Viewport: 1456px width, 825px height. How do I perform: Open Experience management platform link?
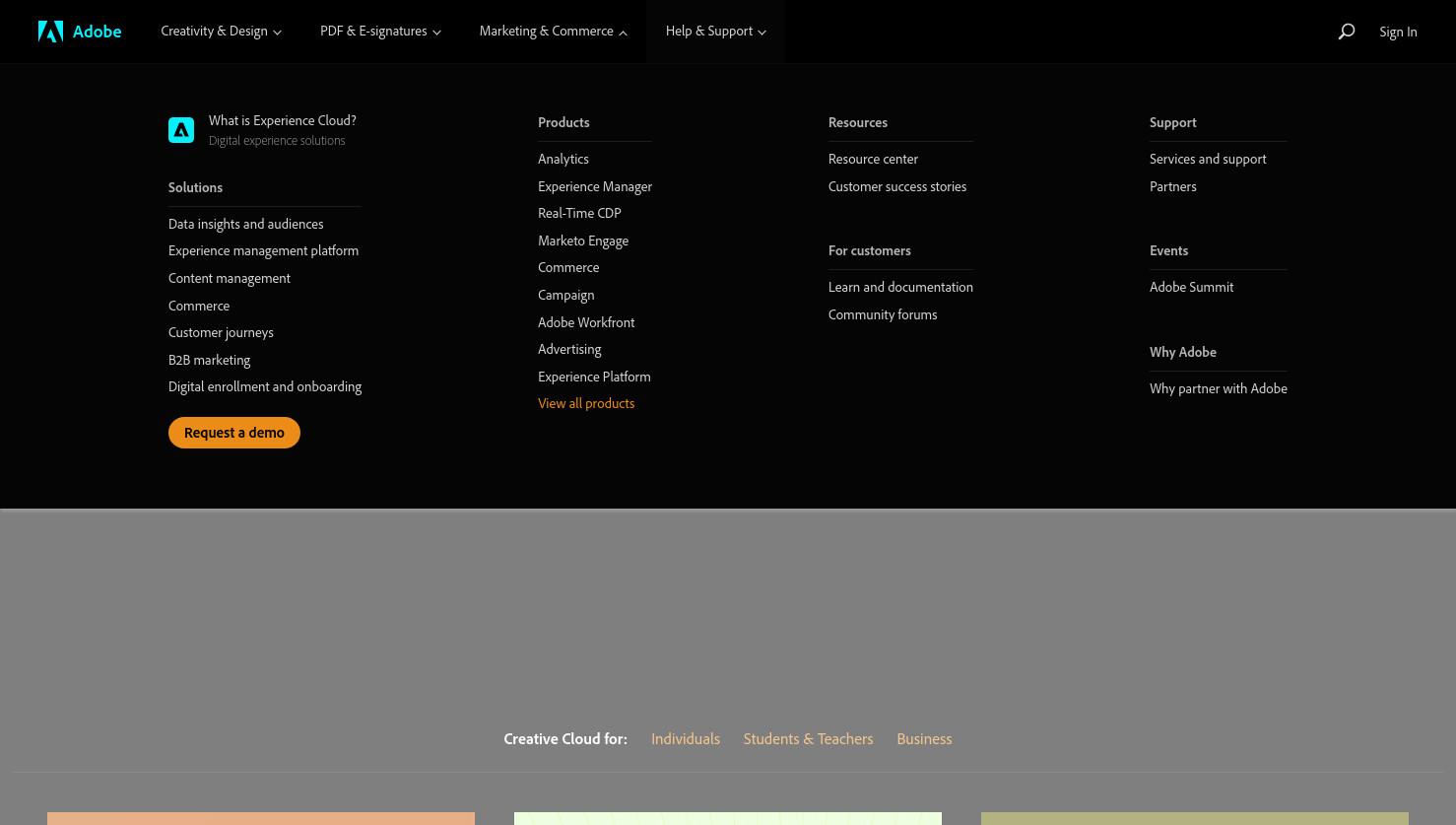[263, 250]
